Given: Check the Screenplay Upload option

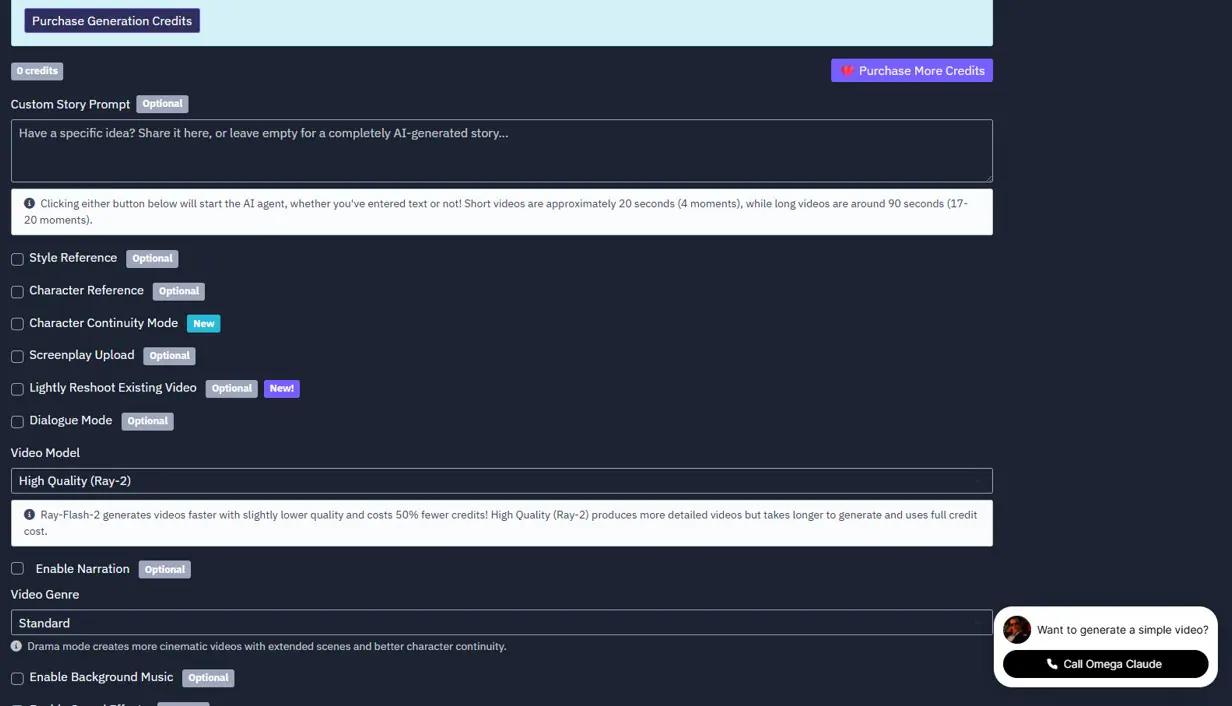Looking at the screenshot, I should [17, 357].
